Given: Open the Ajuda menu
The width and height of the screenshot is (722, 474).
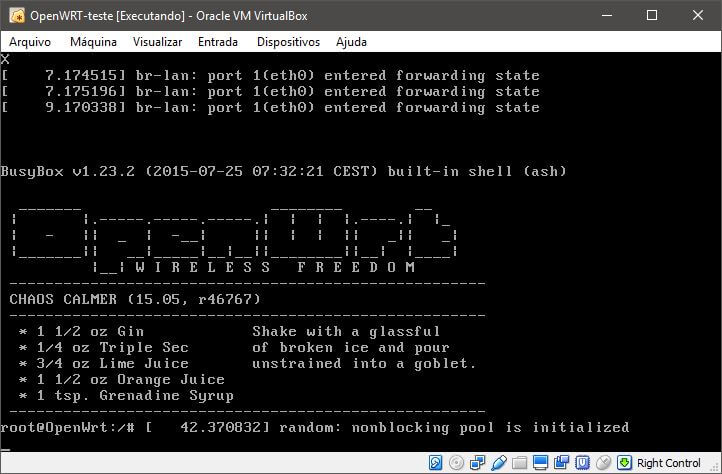Looking at the screenshot, I should click(x=351, y=42).
